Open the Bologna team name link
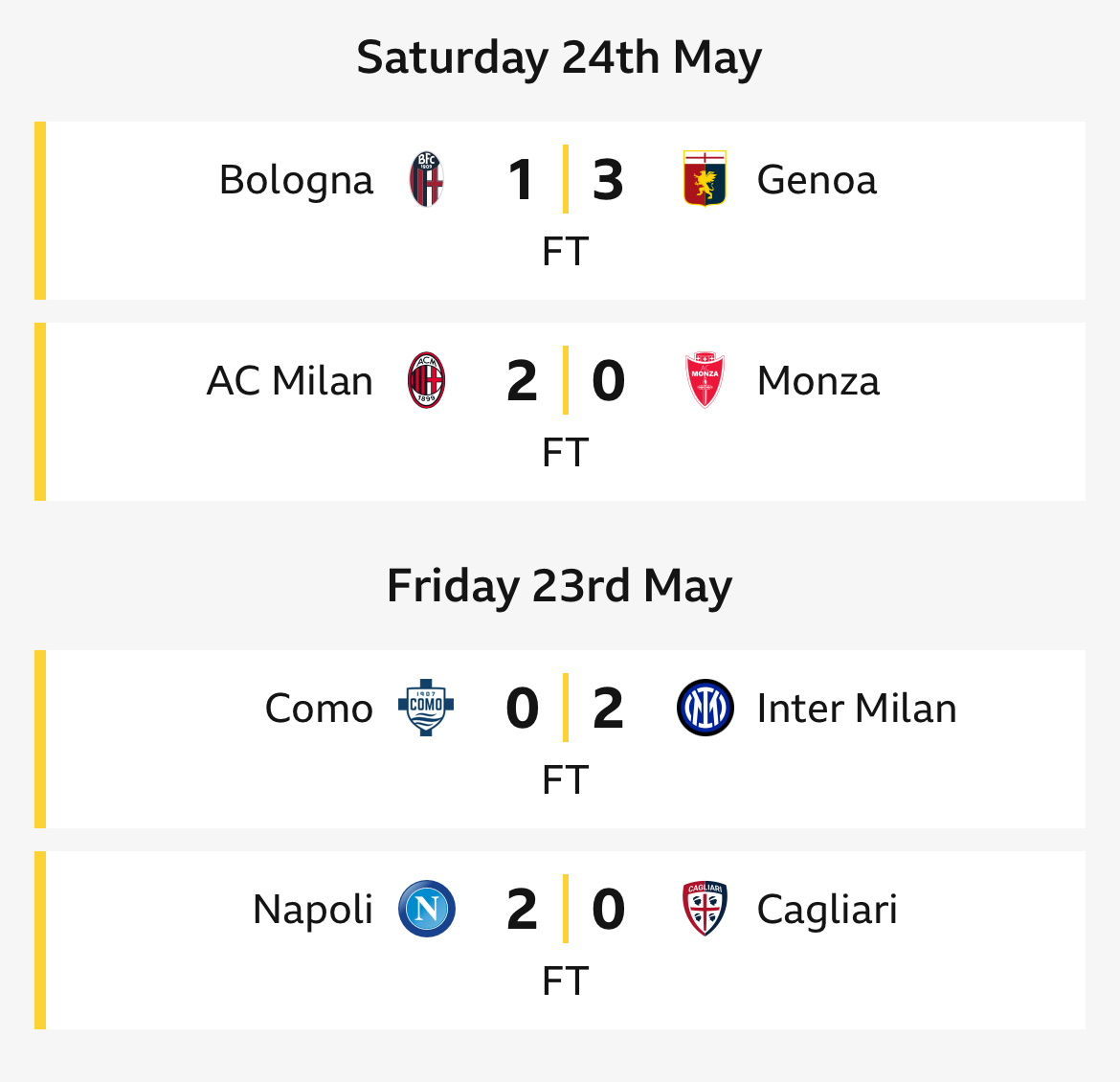 tap(296, 180)
